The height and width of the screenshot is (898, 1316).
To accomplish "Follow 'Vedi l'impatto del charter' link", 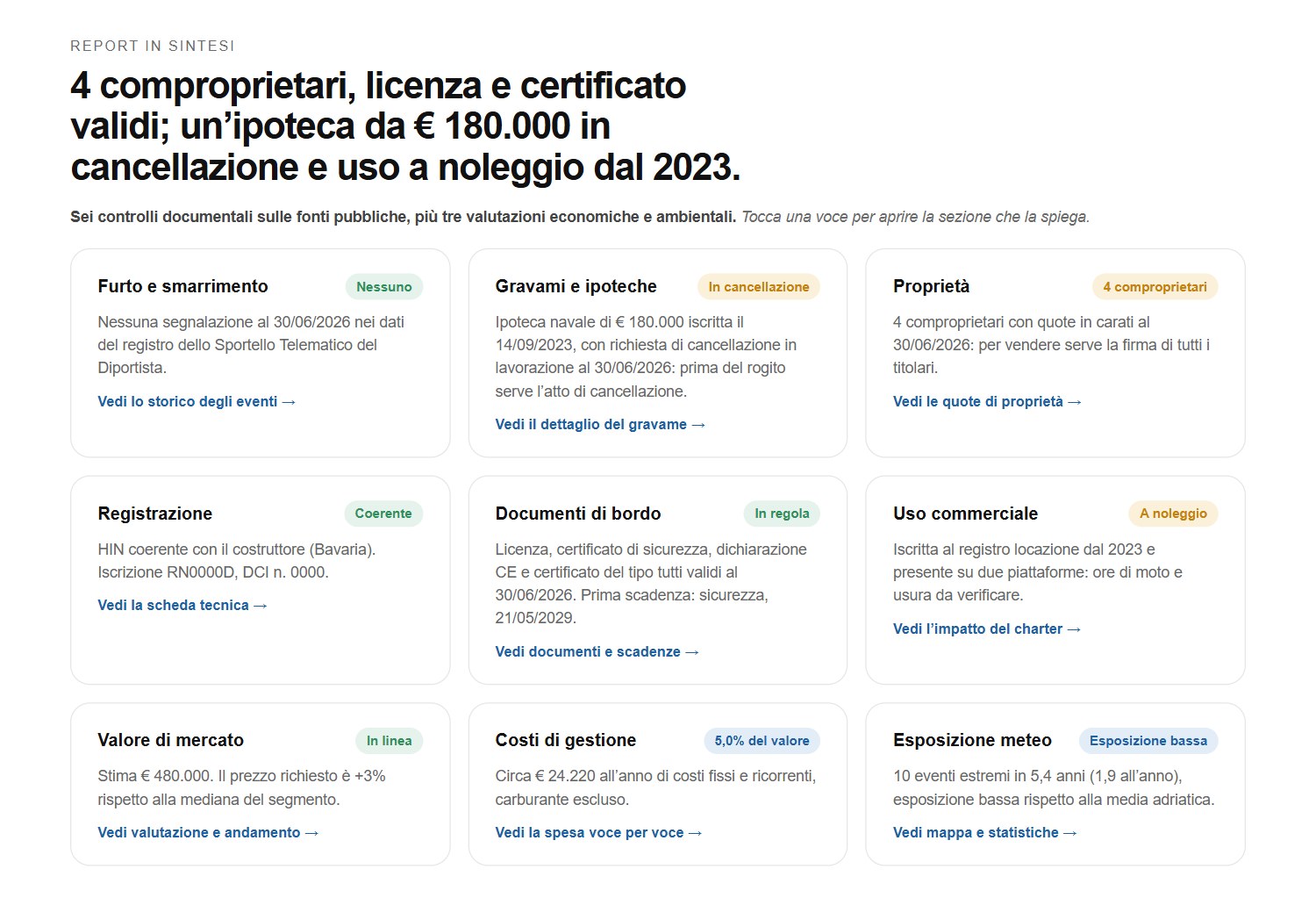I will (x=987, y=629).
